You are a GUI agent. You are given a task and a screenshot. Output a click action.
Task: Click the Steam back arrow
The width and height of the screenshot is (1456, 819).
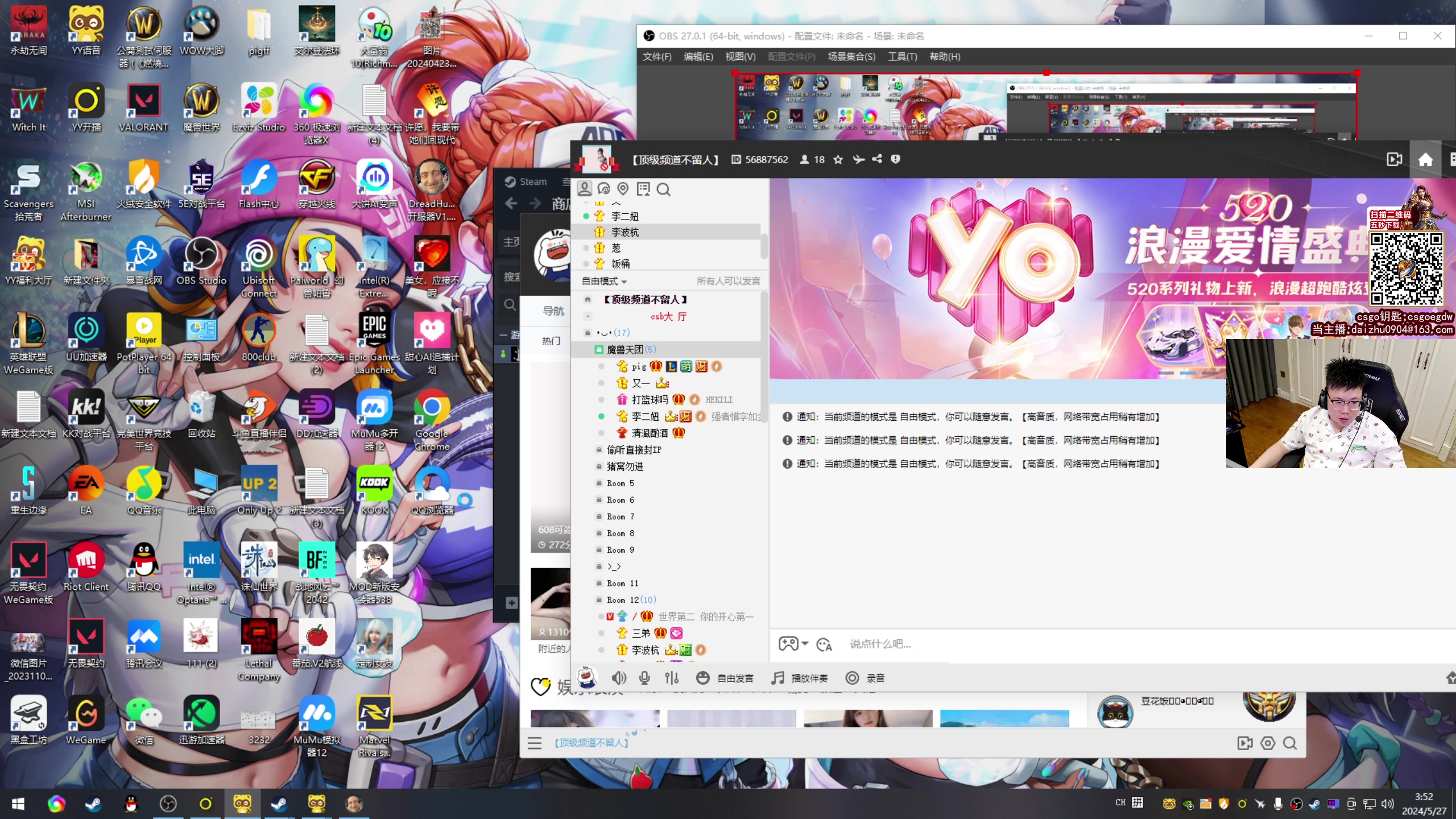[x=511, y=203]
